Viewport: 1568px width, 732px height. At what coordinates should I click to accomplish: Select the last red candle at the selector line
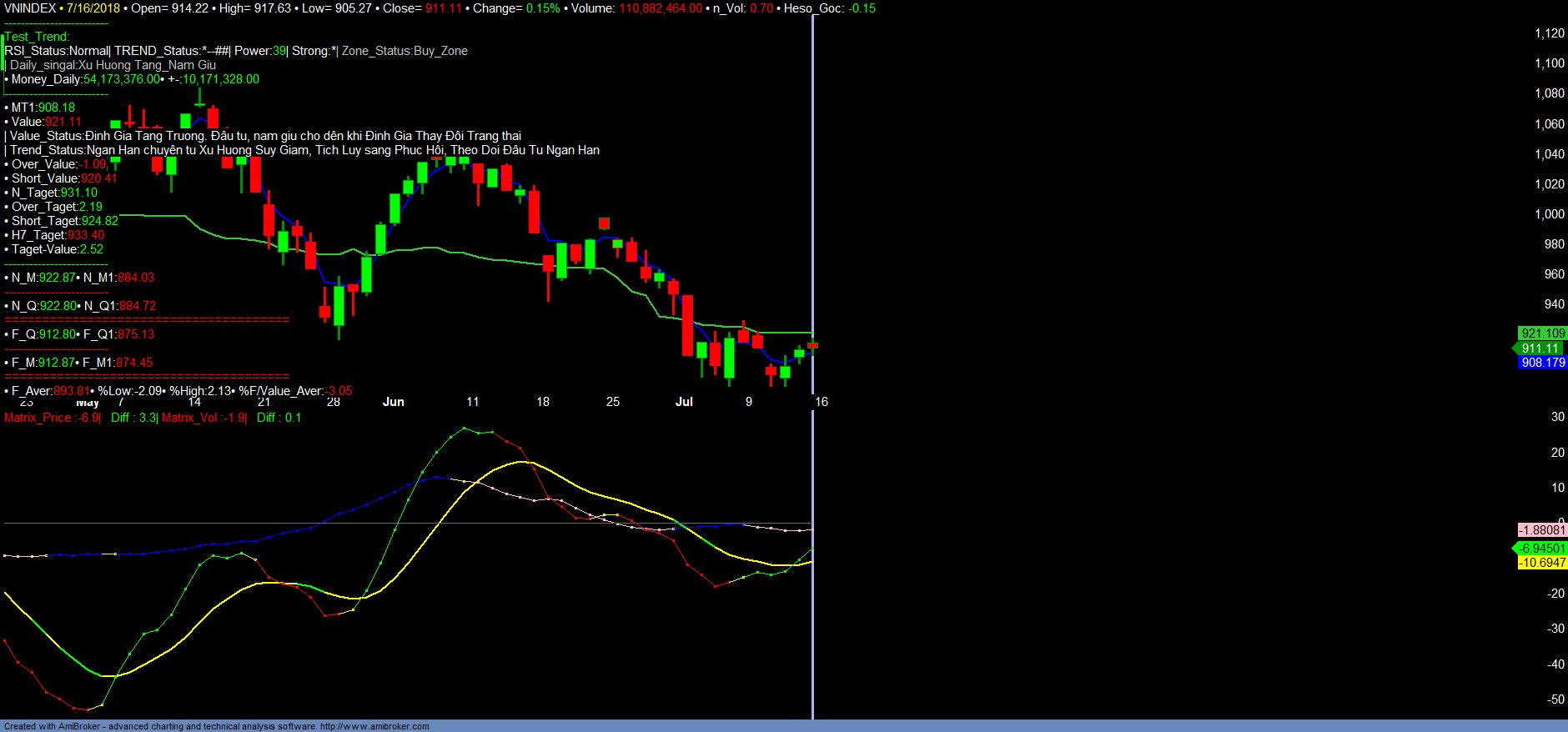click(812, 345)
